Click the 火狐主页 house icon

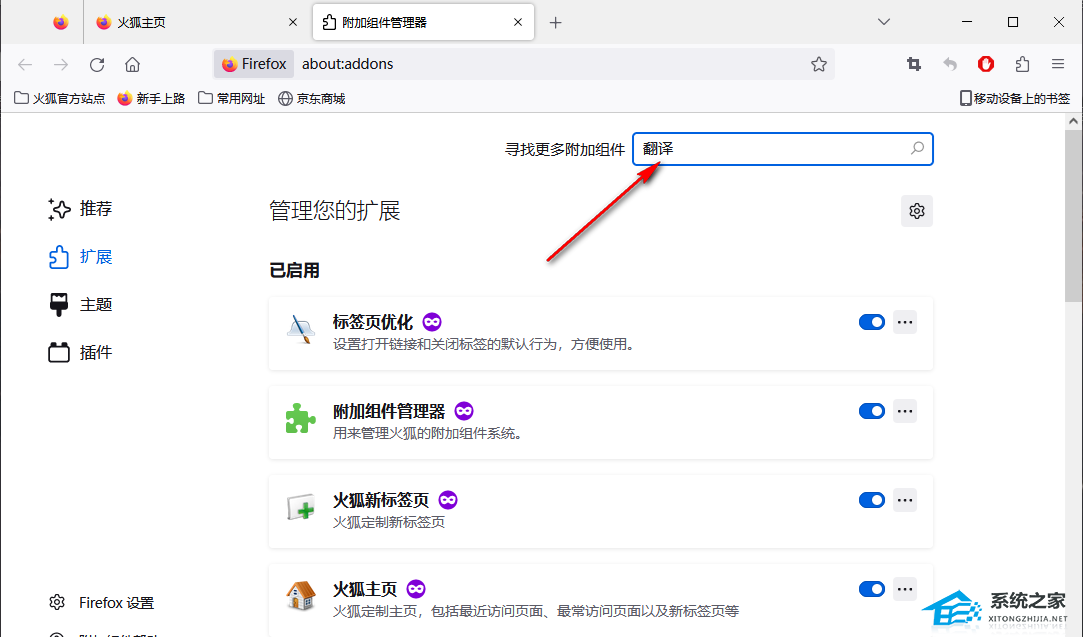tap(300, 596)
